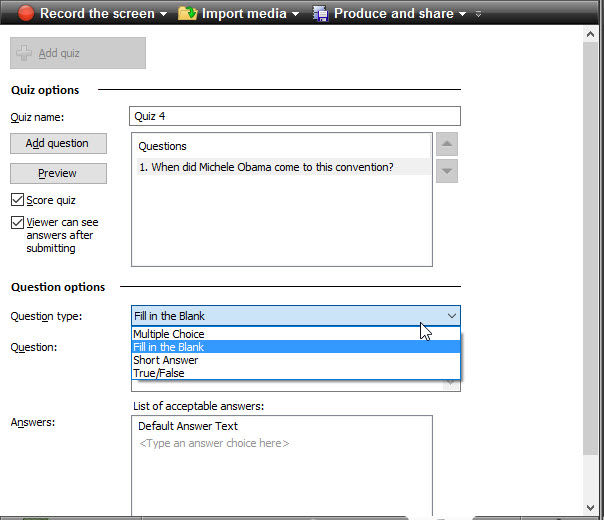Click the Produce and share icon

coord(320,13)
